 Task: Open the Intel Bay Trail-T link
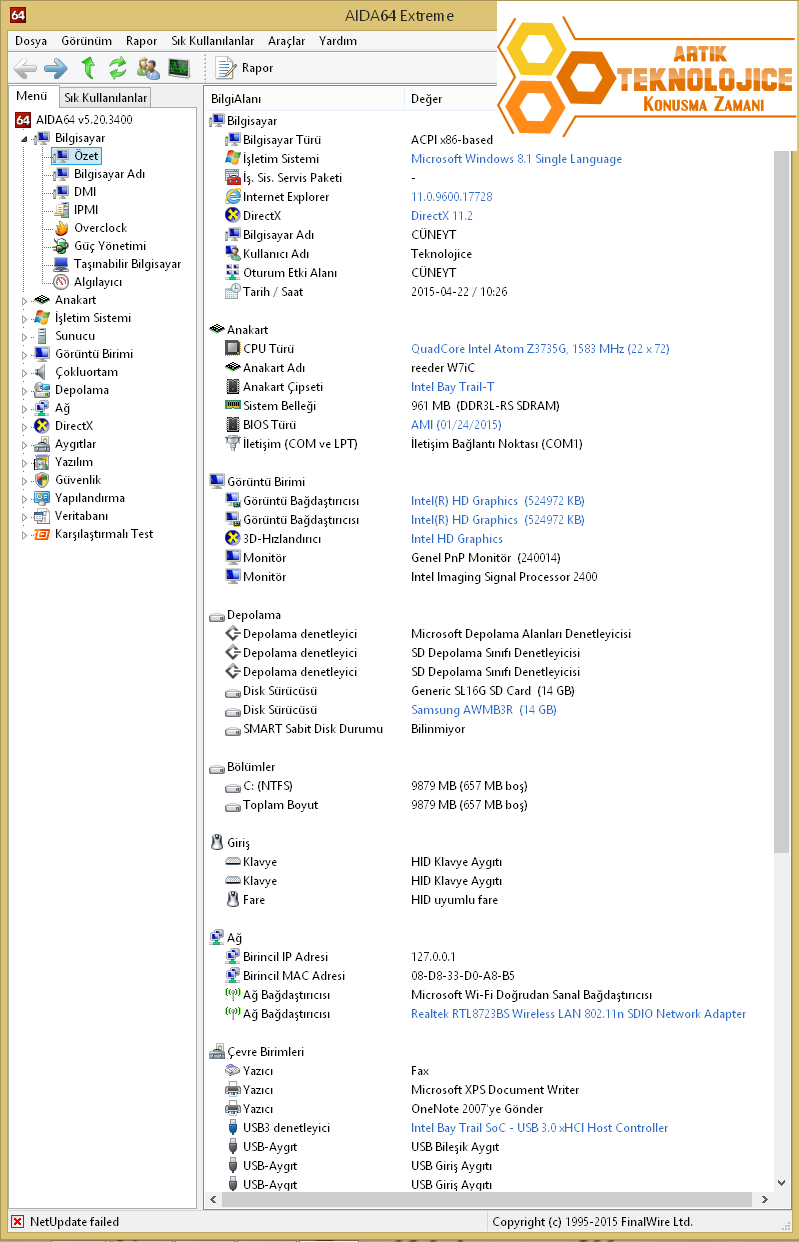[453, 387]
